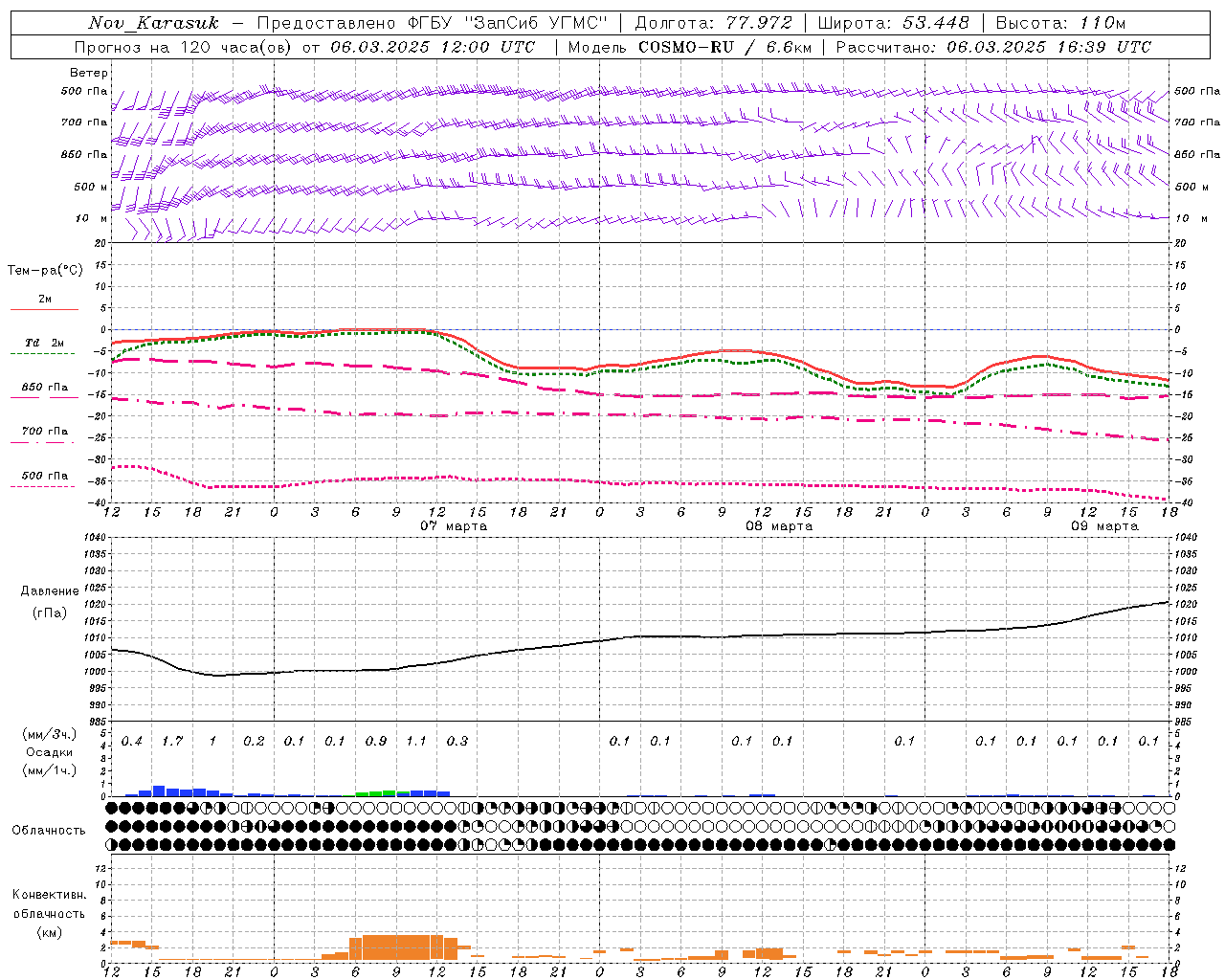This screenshot has width=1225, height=980.
Task: Click the (мм/1ч.) precipitation unit label
Action: [x=50, y=770]
